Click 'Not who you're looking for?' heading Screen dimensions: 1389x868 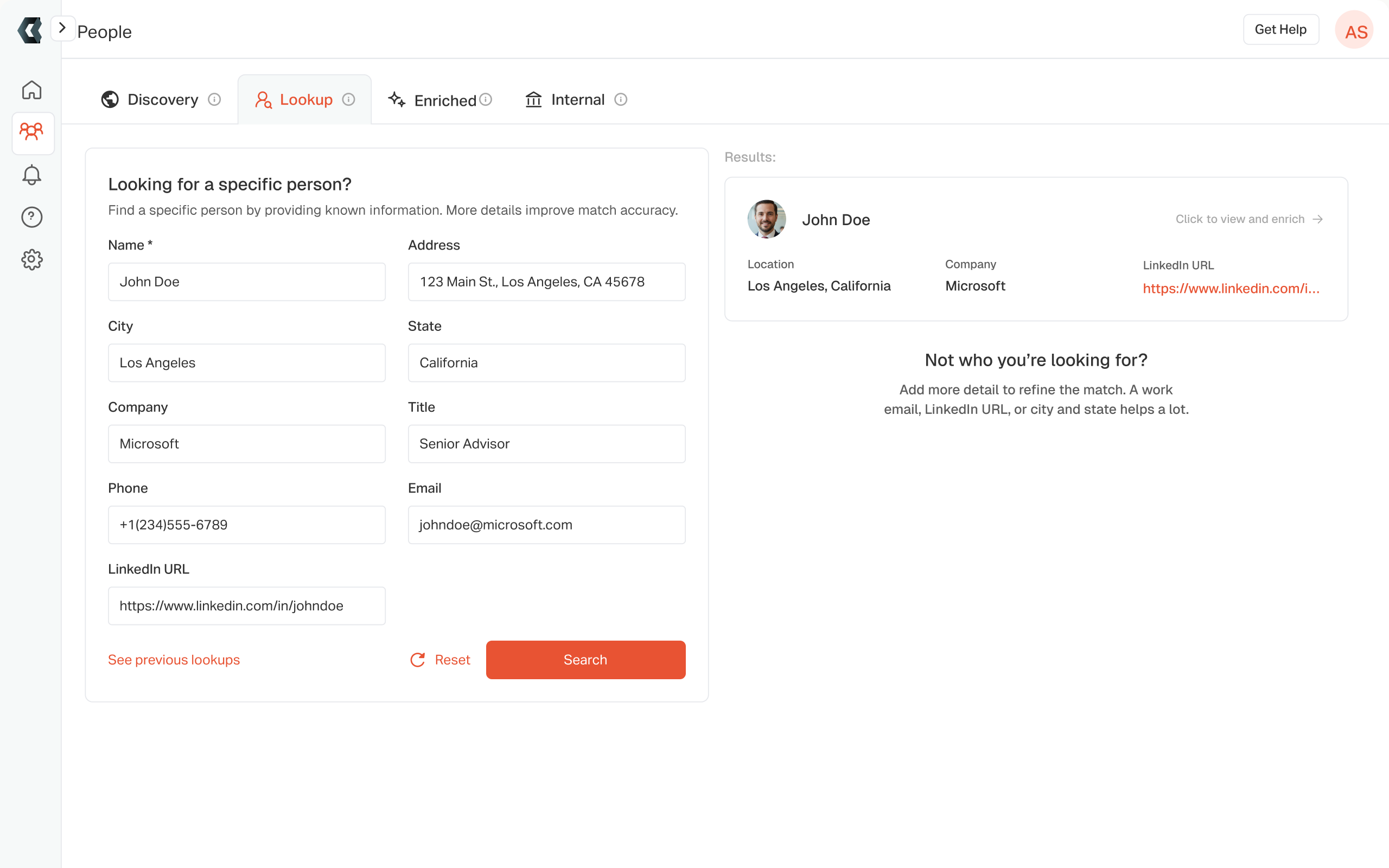pos(1036,360)
